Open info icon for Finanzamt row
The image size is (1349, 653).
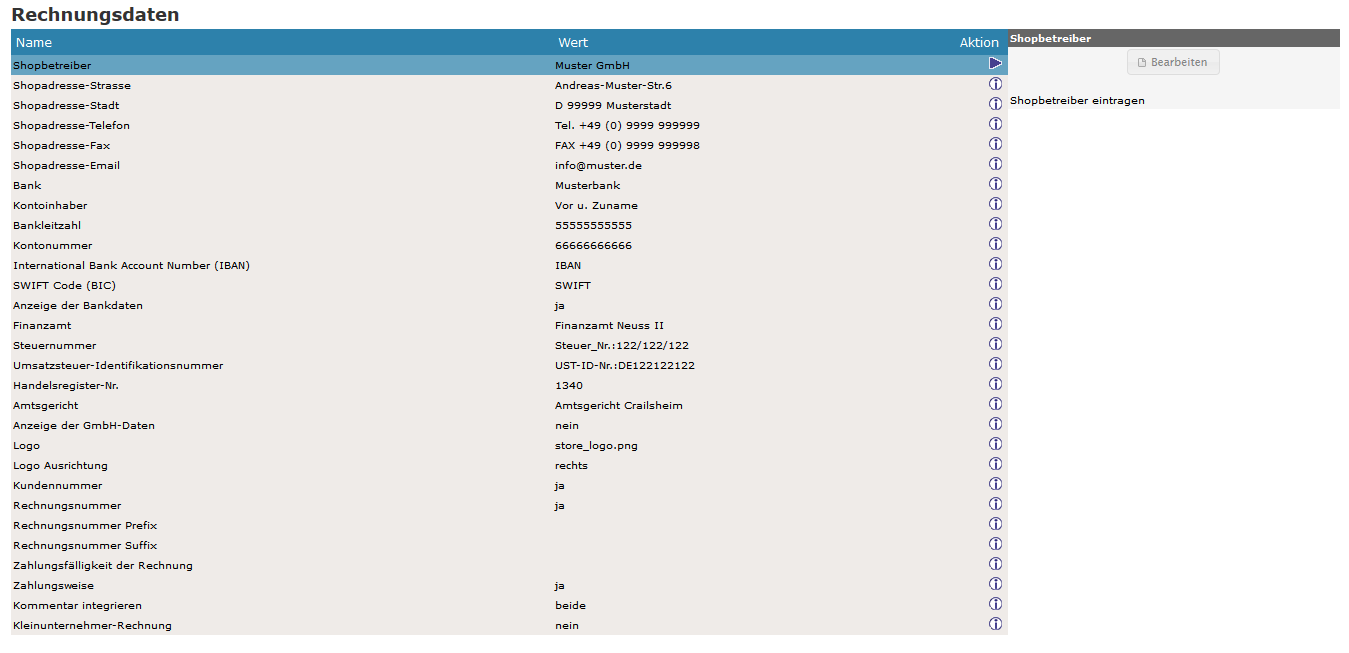pos(995,324)
